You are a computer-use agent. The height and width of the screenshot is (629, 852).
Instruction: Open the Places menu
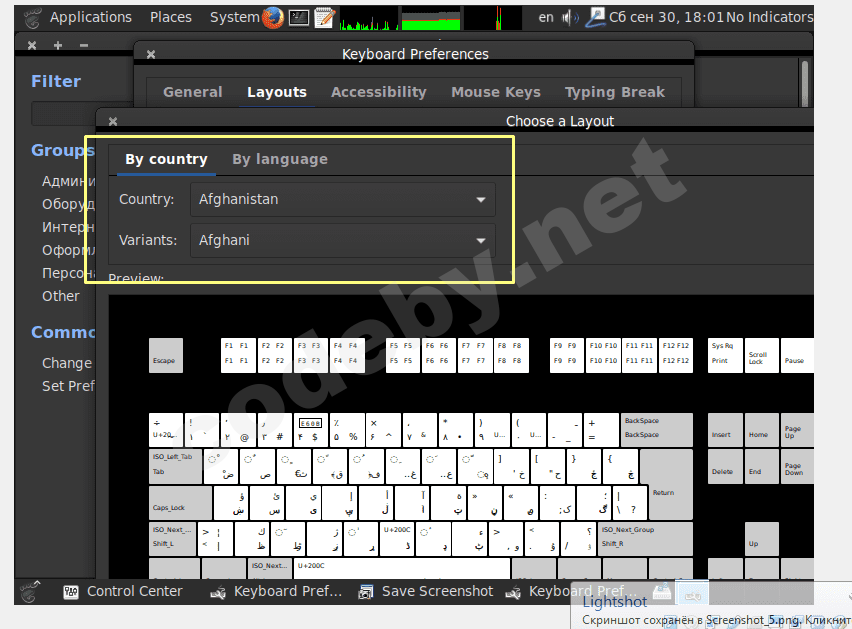coord(171,17)
